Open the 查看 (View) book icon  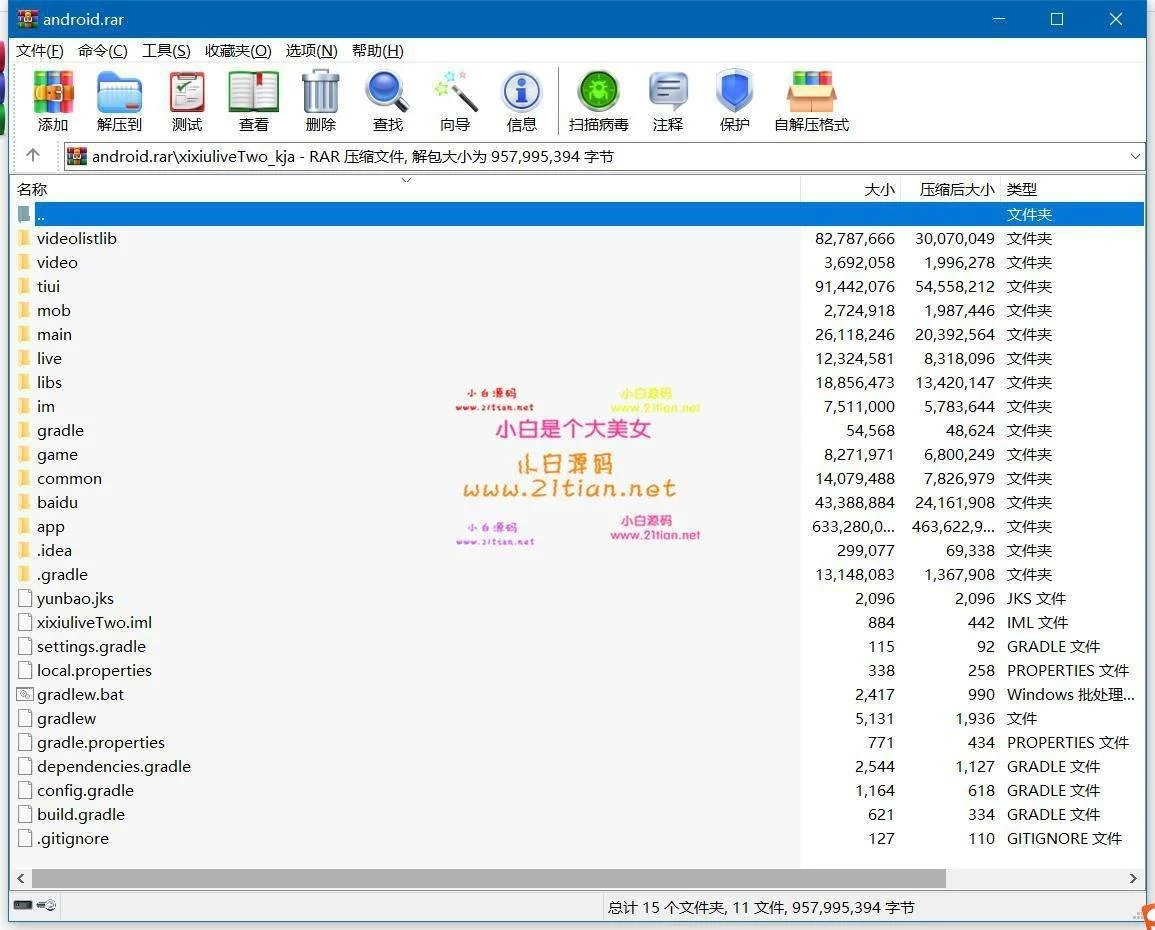pyautogui.click(x=253, y=93)
